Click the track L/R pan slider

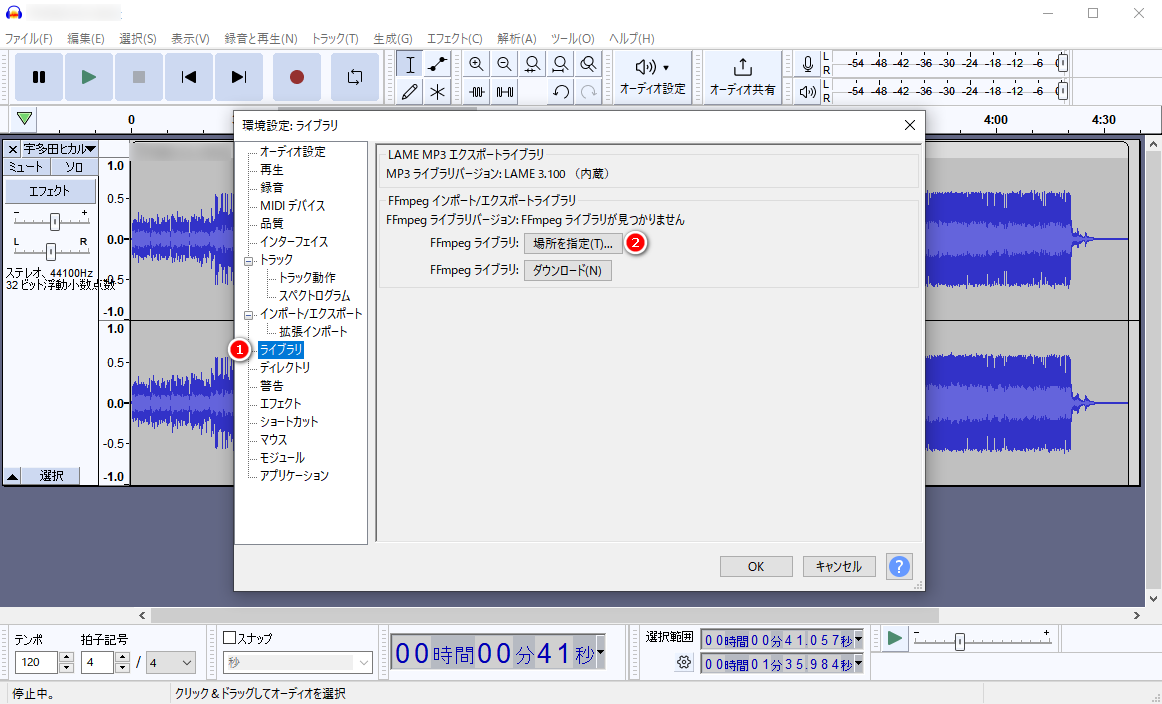point(50,251)
